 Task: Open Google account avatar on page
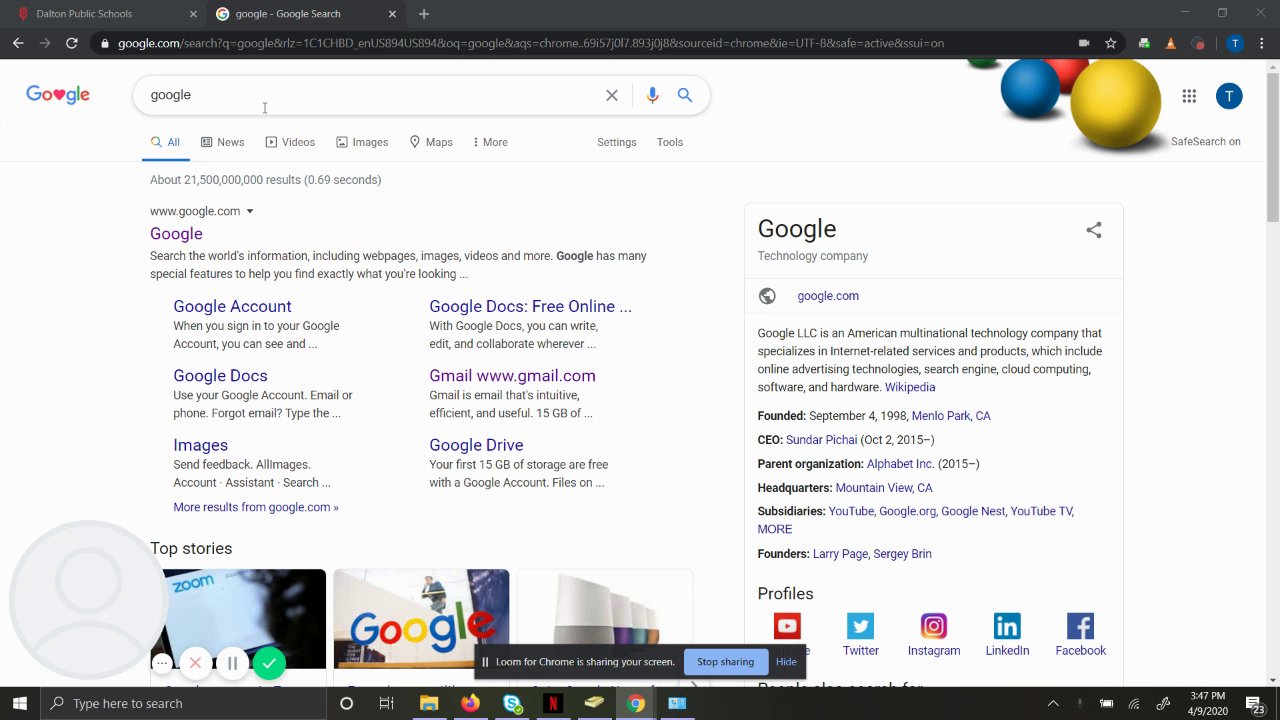1229,96
